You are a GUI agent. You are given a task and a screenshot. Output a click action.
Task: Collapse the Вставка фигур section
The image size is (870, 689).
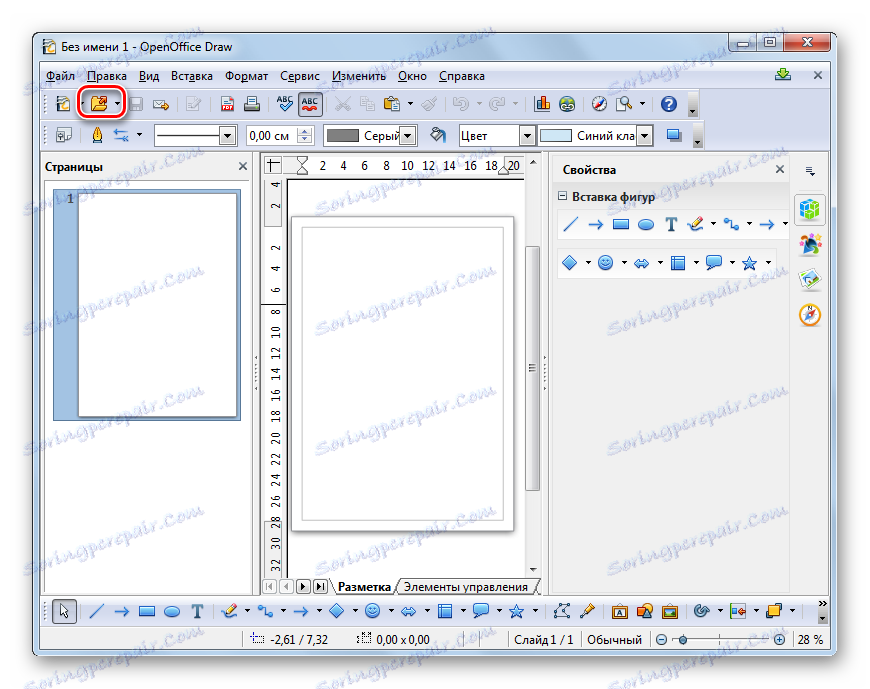point(562,196)
